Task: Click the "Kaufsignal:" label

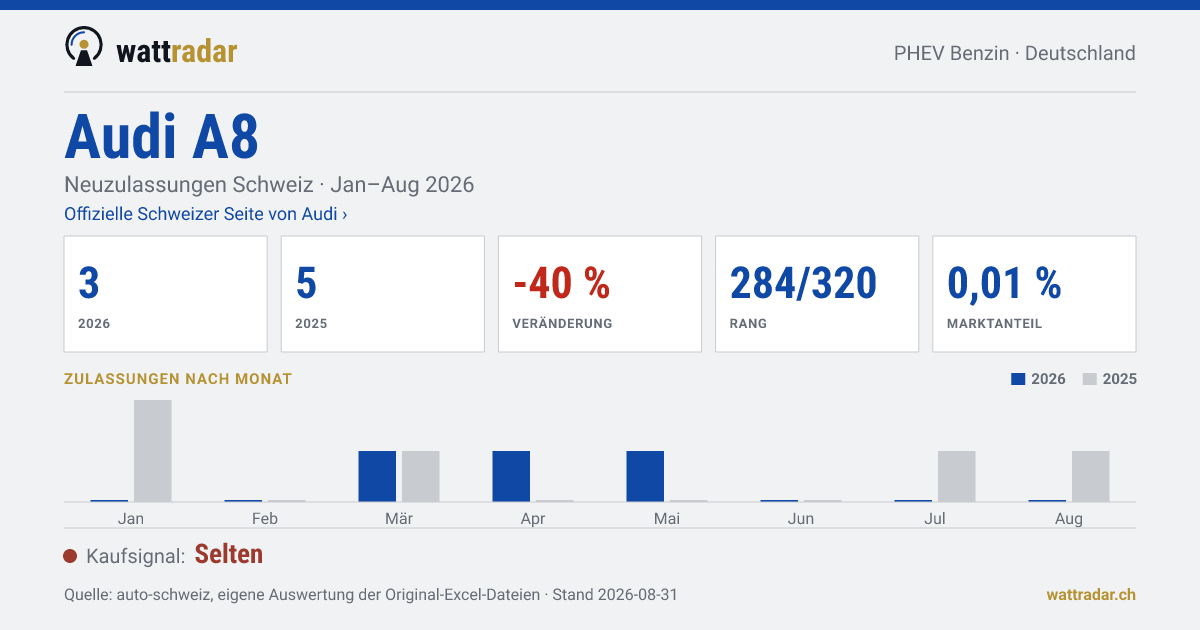Action: click(x=136, y=556)
